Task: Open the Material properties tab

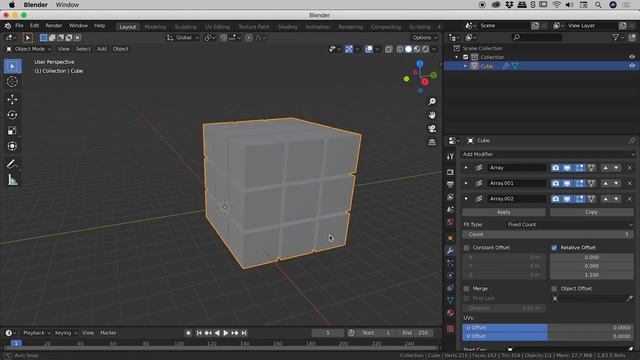Action: pyautogui.click(x=450, y=313)
